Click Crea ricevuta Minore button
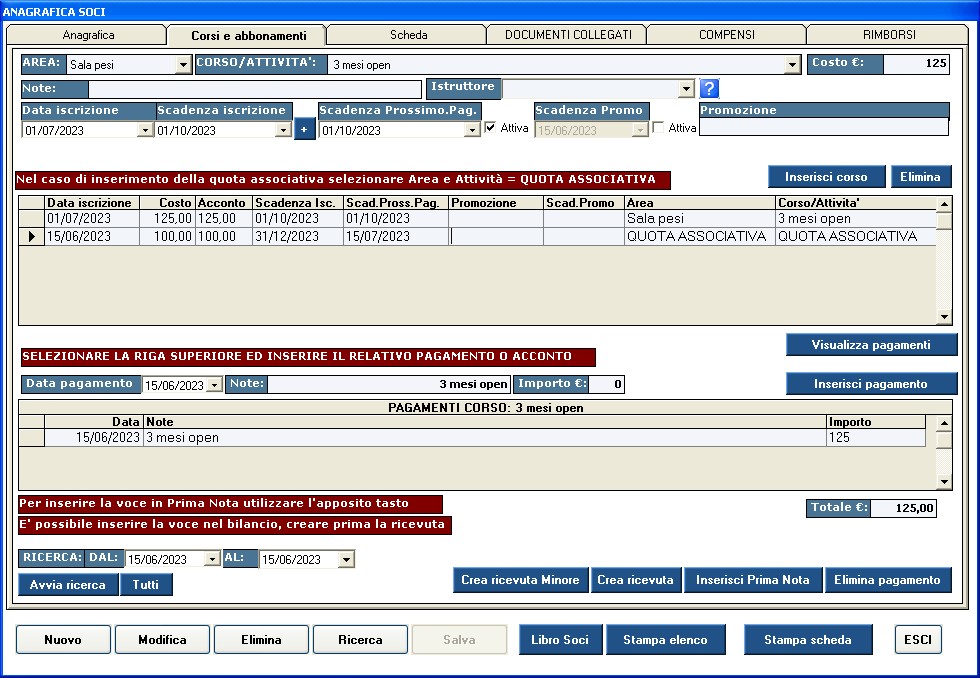The height and width of the screenshot is (678, 980). [520, 580]
